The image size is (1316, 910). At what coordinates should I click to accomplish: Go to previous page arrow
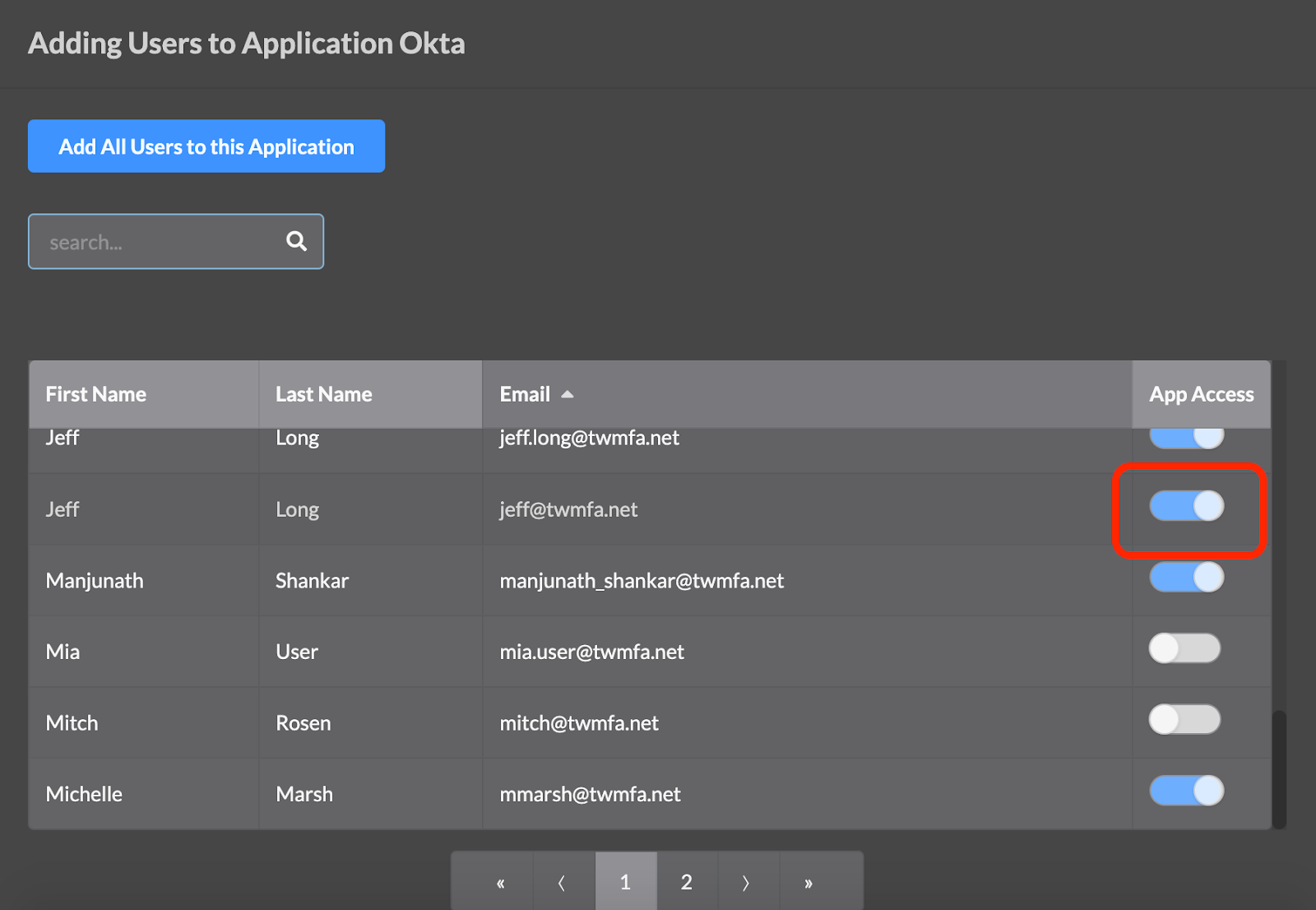[562, 883]
